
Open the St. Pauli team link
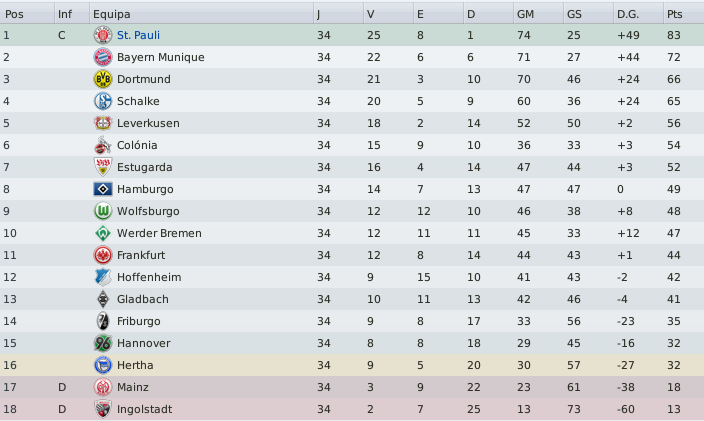(x=138, y=35)
